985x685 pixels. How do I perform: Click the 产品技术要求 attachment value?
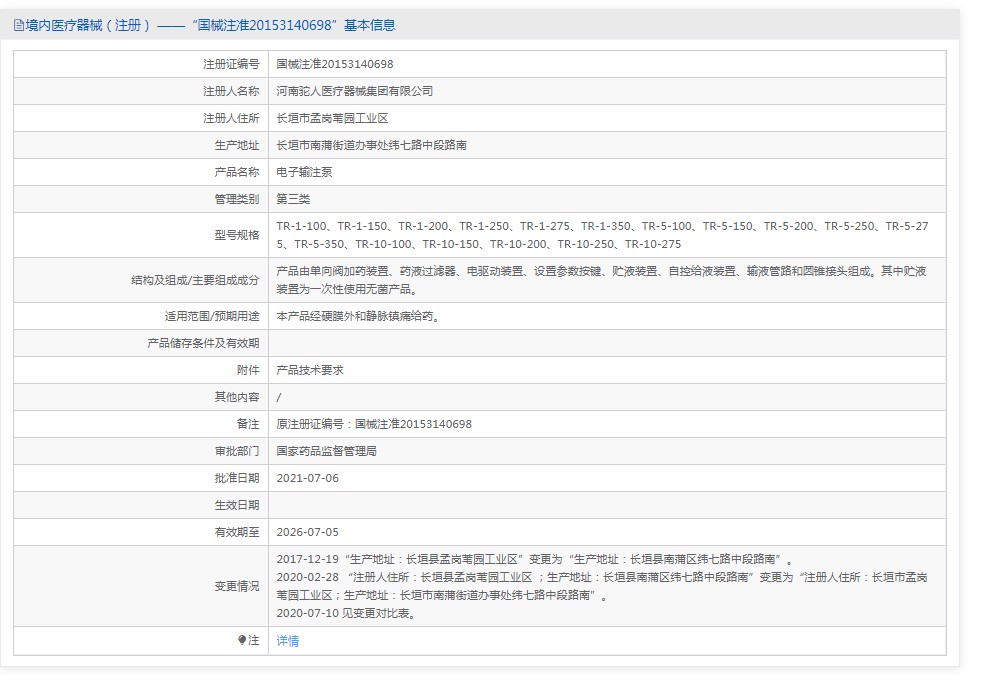pos(310,370)
